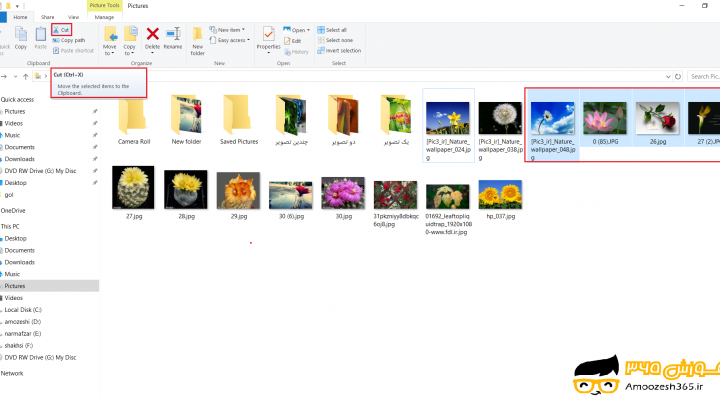The height and width of the screenshot is (400, 720).
Task: Expand the Open button dropdown arrow
Action: pos(308,30)
